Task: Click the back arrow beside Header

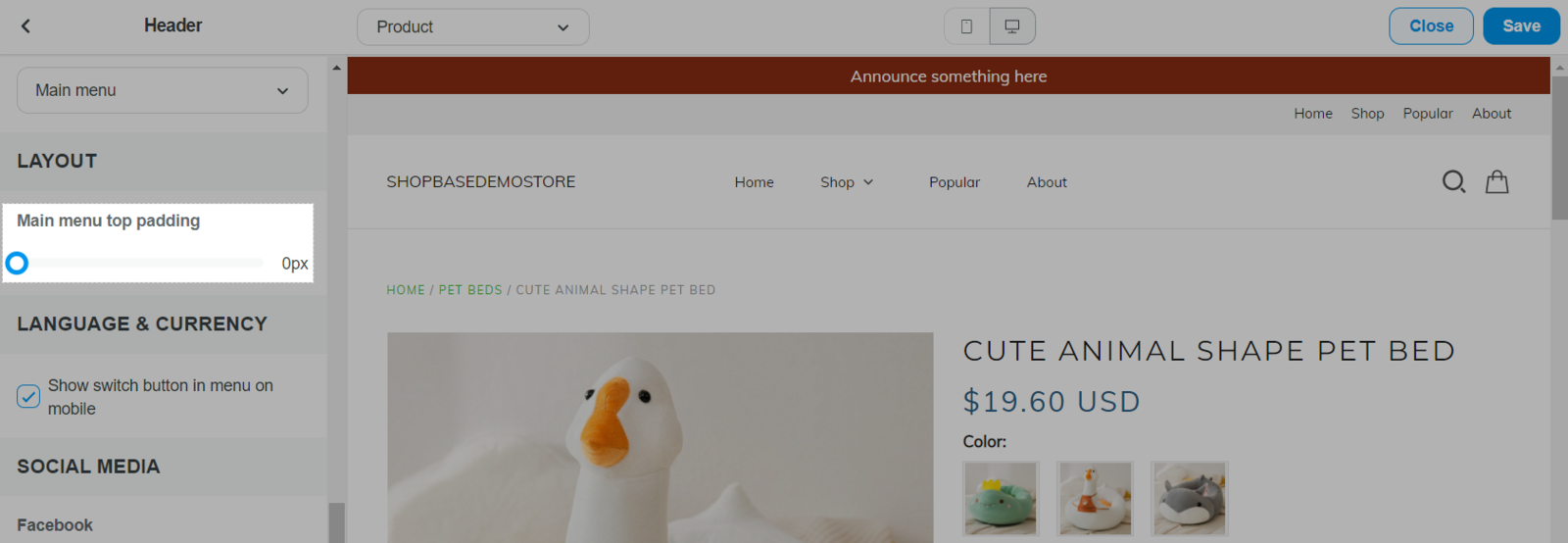Action: coord(26,26)
